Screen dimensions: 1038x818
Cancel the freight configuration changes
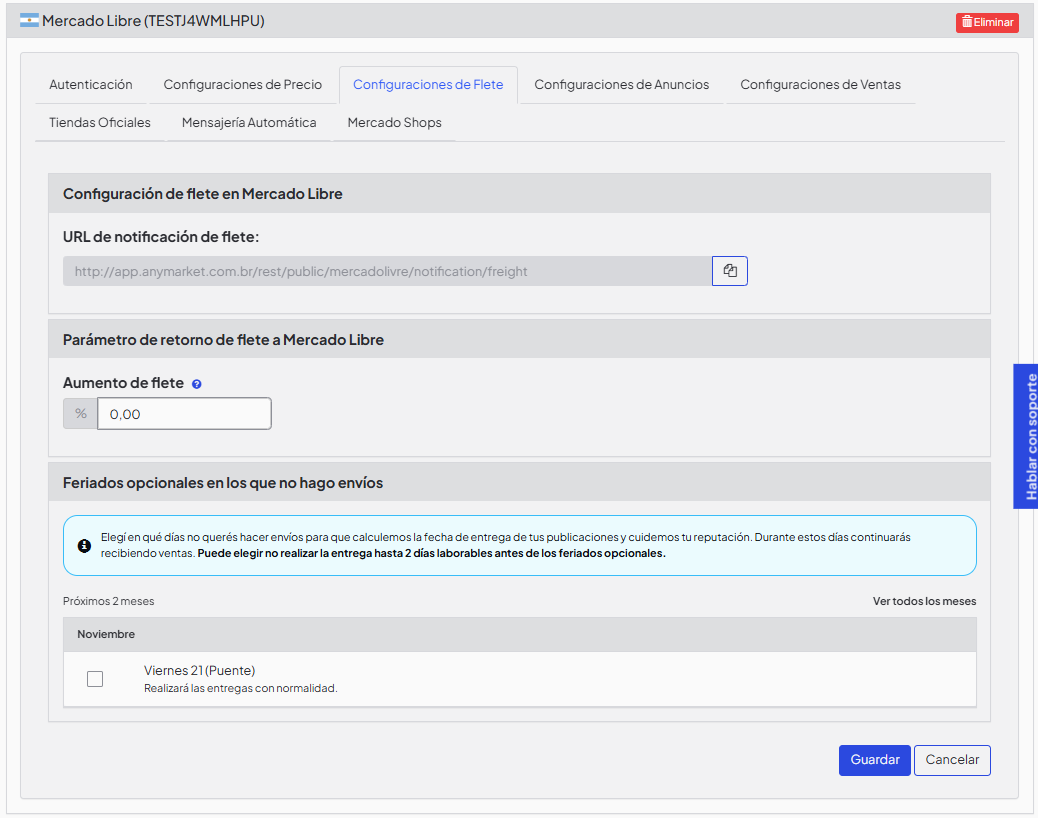click(952, 760)
